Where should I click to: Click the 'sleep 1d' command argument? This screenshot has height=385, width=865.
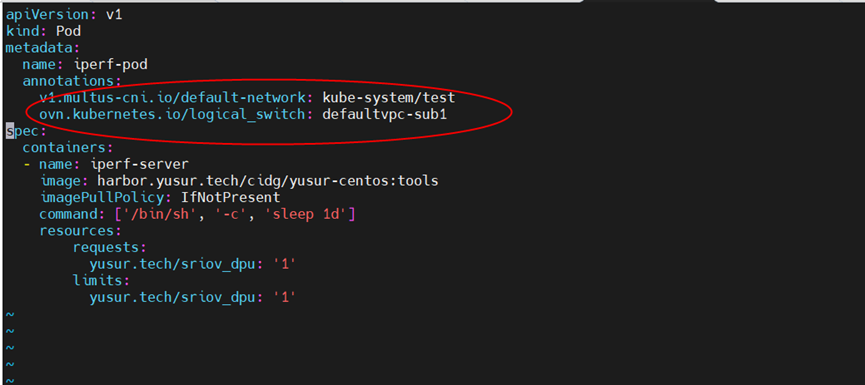point(306,214)
